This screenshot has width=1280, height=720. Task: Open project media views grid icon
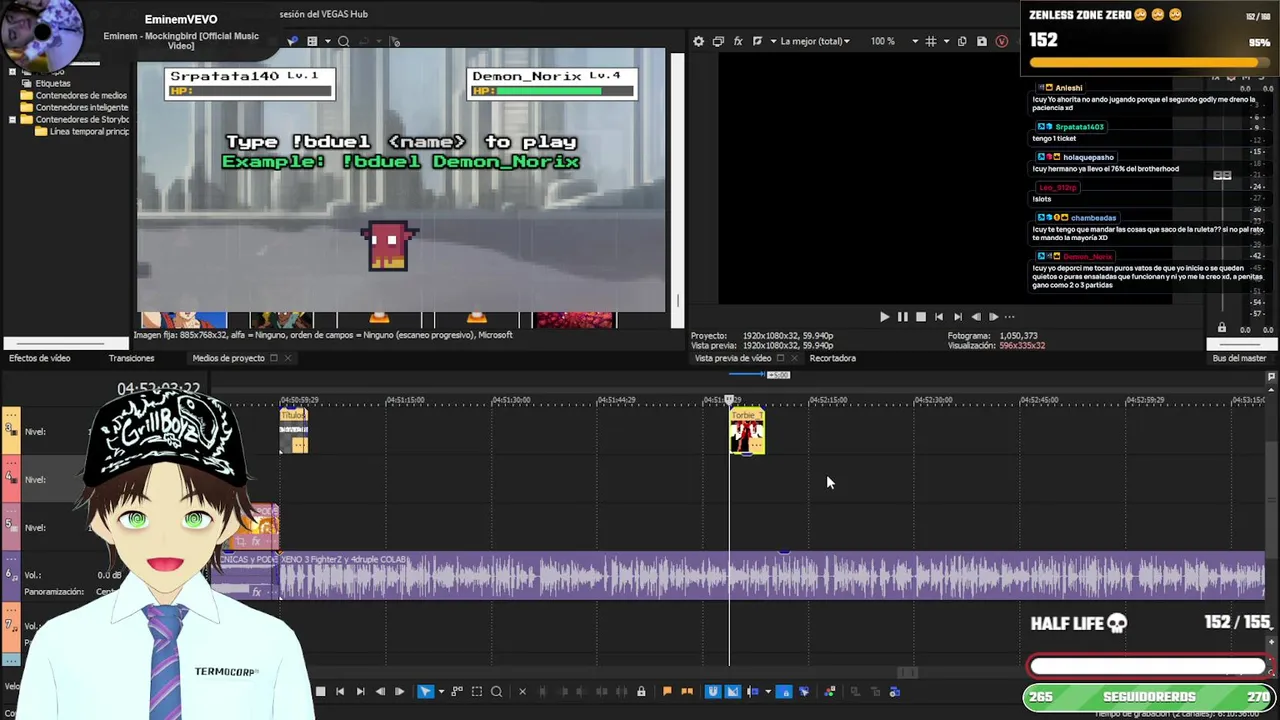[312, 41]
